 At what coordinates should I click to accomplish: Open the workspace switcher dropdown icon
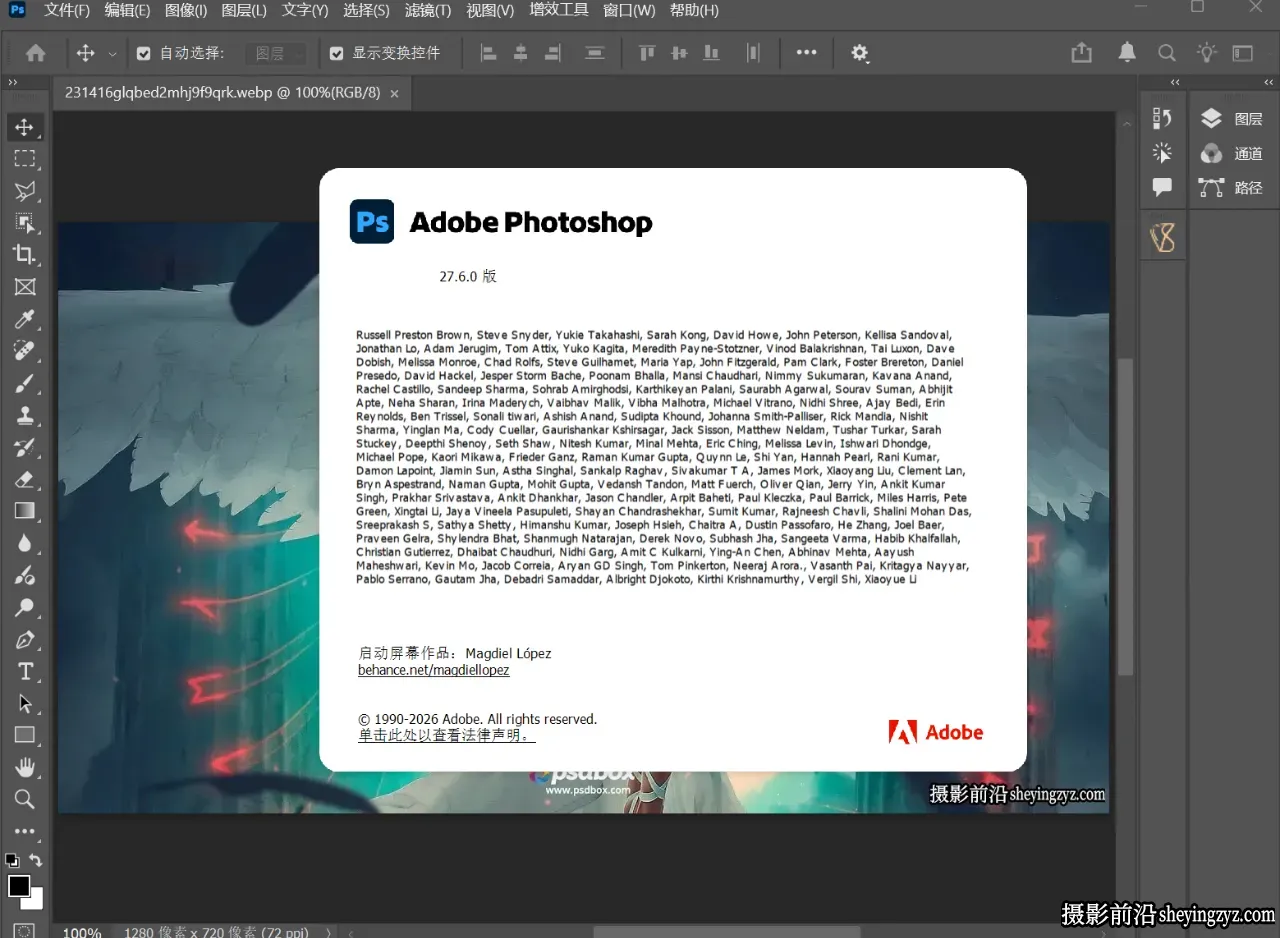(x=1243, y=53)
